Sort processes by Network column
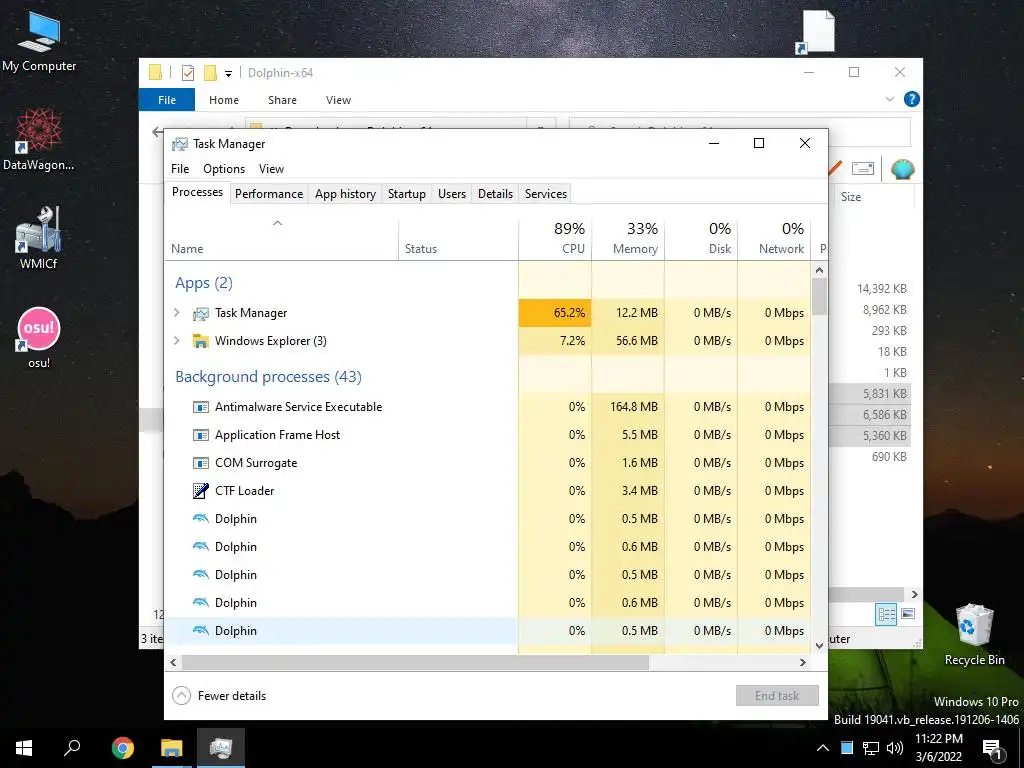The width and height of the screenshot is (1024, 768). pyautogui.click(x=775, y=239)
